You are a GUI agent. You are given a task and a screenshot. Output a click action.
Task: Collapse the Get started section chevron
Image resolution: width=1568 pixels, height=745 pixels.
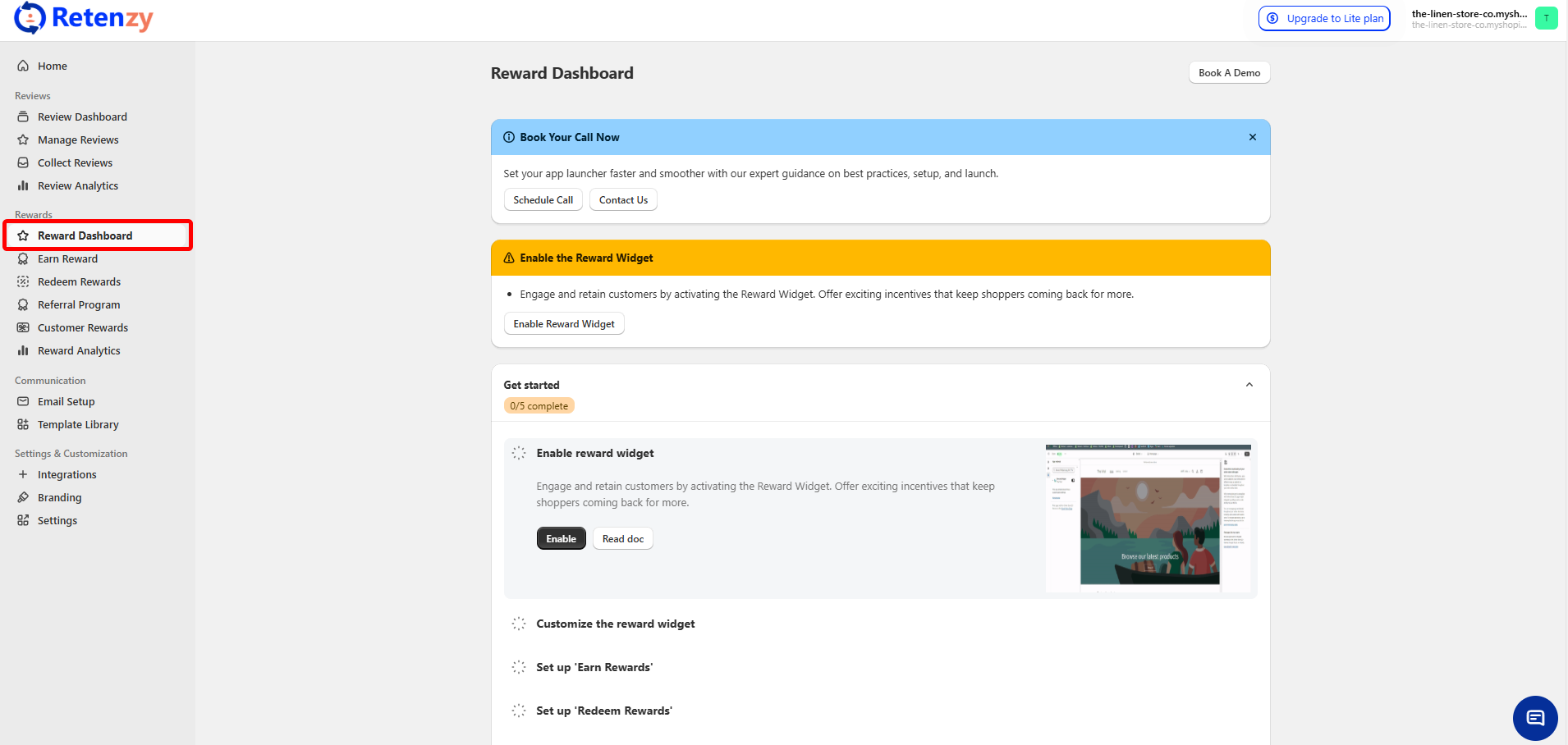click(1249, 385)
